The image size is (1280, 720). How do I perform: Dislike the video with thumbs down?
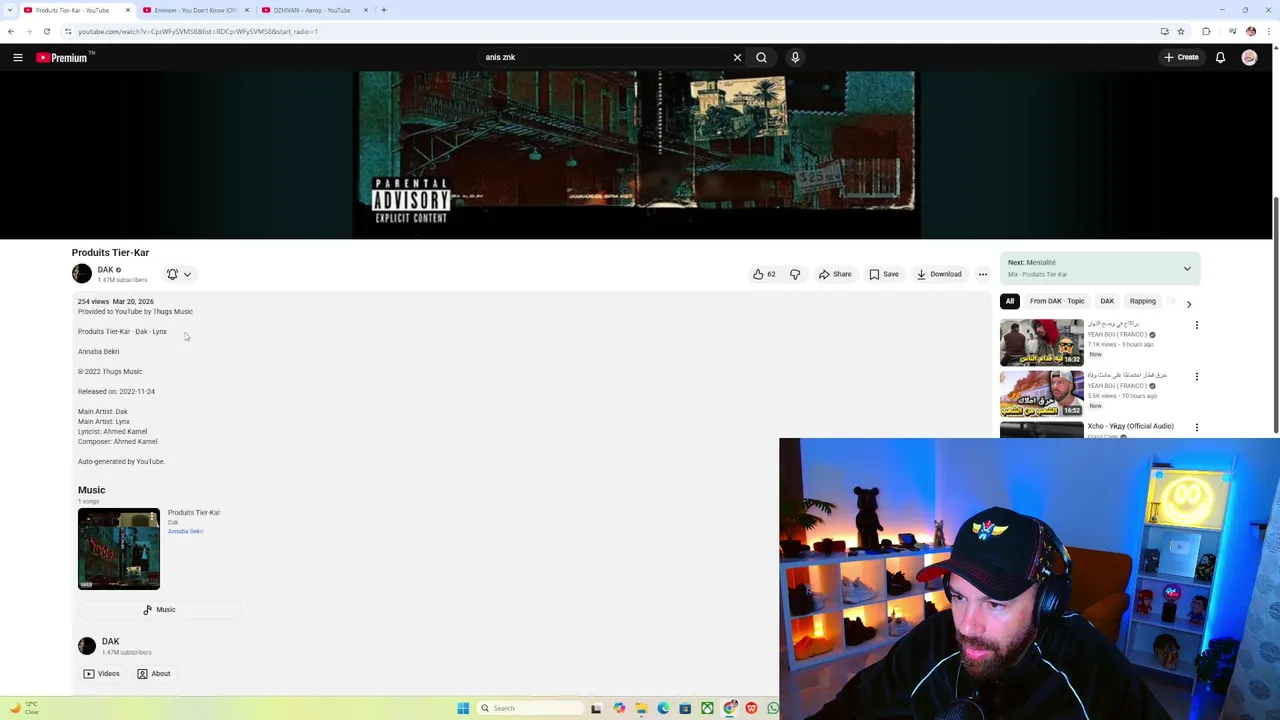pos(795,274)
